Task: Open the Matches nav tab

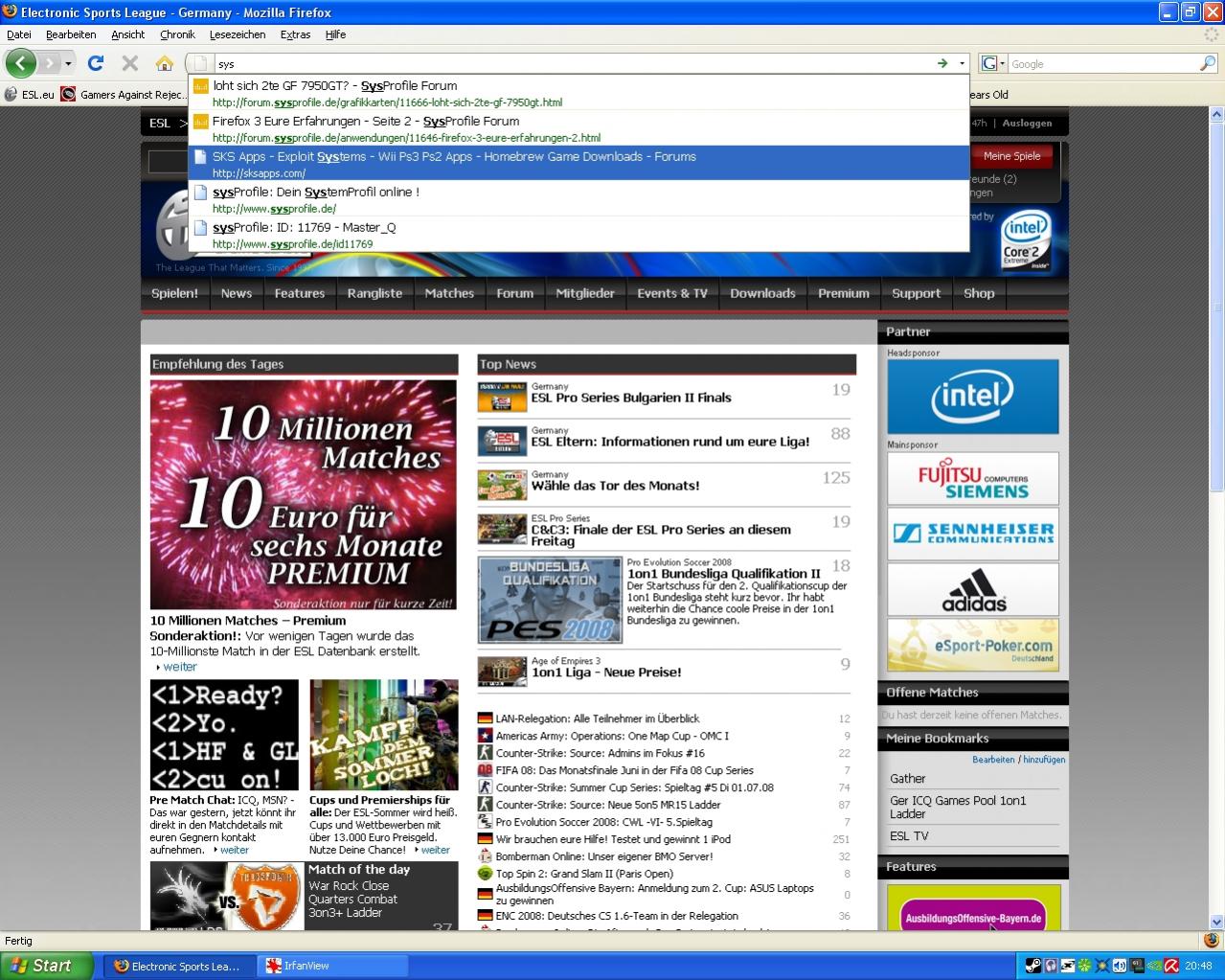Action: [449, 294]
